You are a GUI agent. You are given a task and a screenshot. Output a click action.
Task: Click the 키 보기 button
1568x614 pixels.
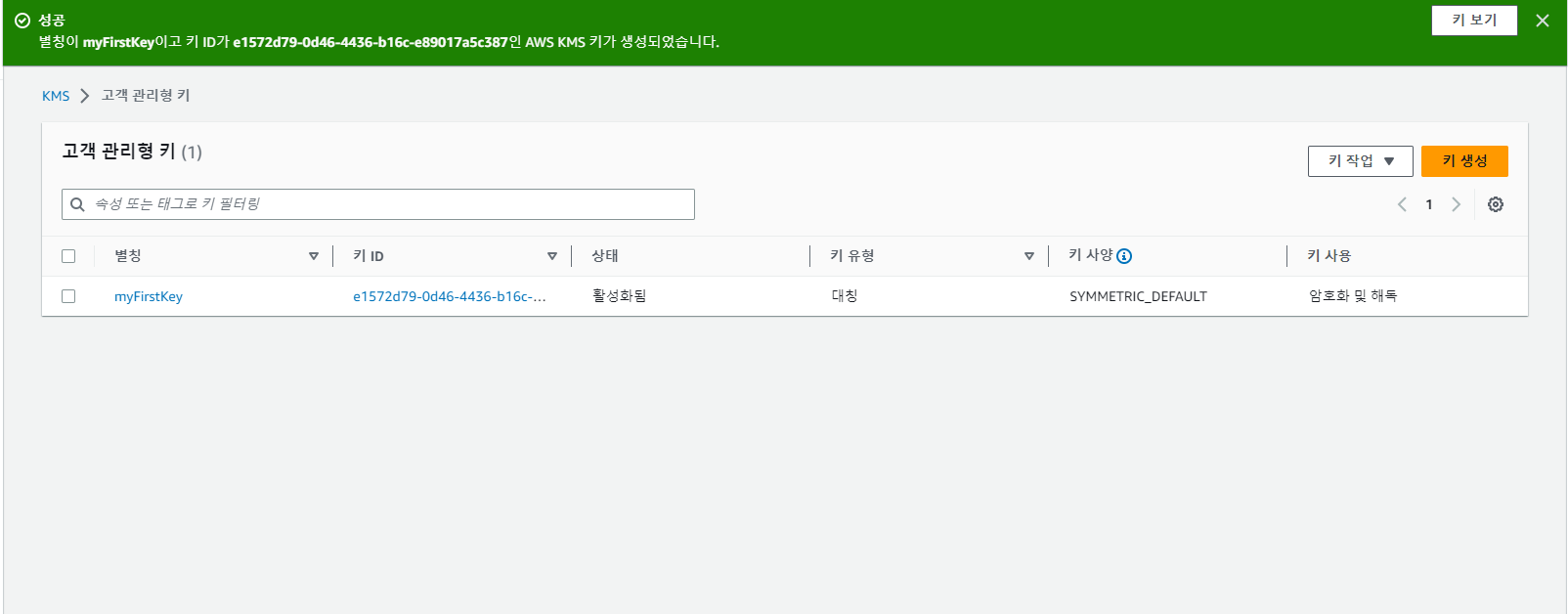coord(1474,21)
